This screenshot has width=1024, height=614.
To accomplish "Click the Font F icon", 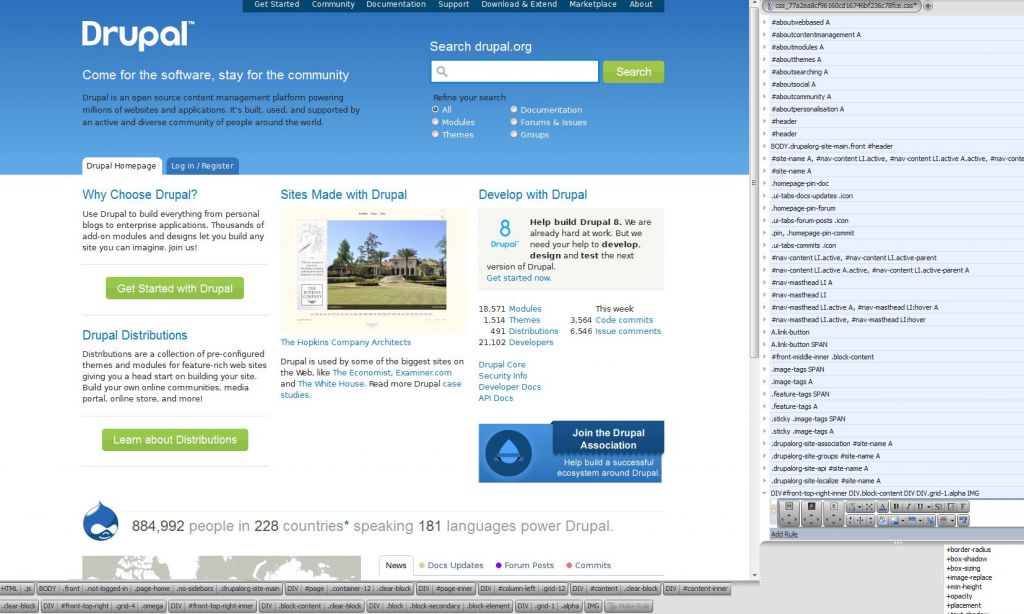I will point(962,507).
